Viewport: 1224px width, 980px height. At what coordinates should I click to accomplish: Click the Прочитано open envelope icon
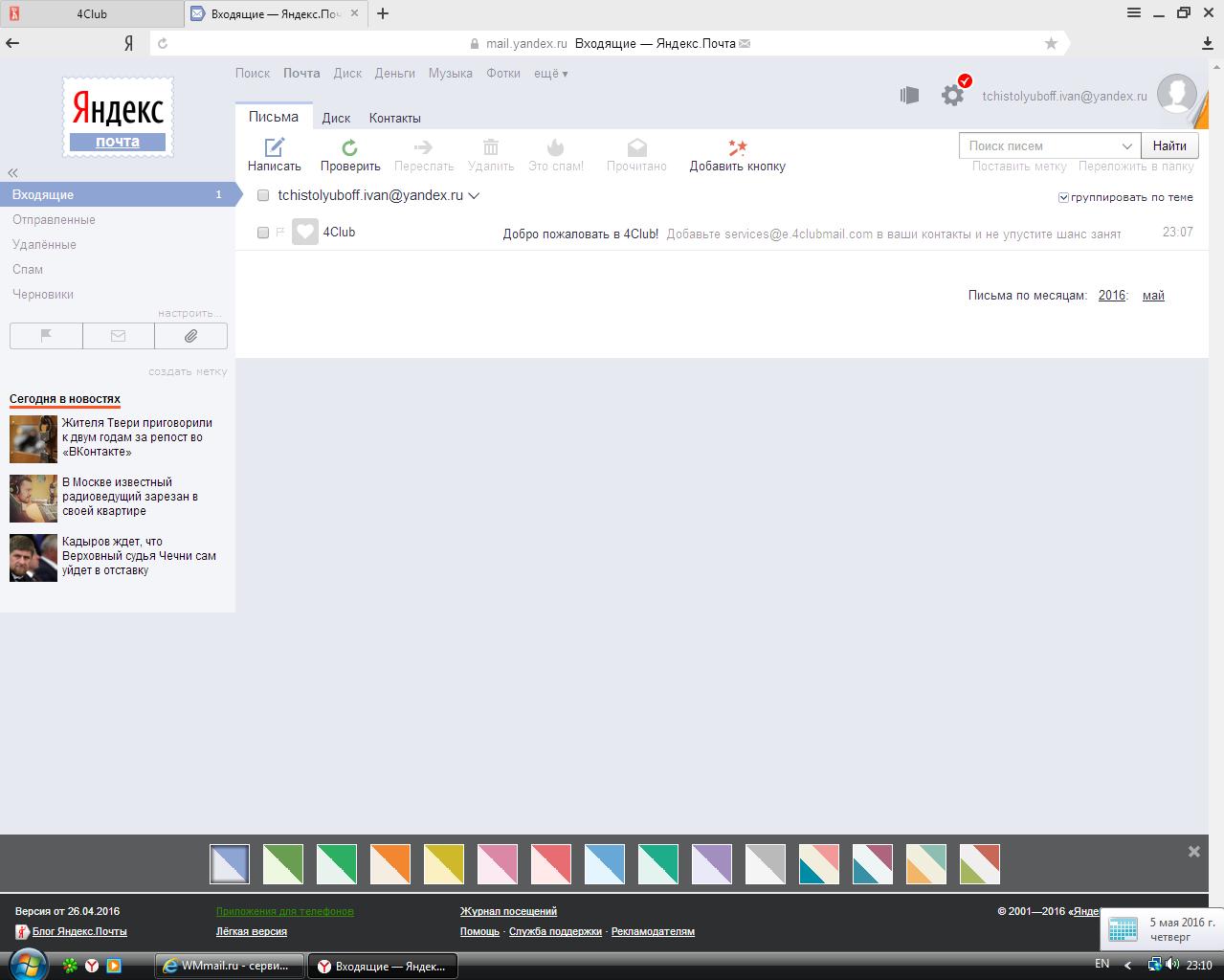click(x=637, y=147)
